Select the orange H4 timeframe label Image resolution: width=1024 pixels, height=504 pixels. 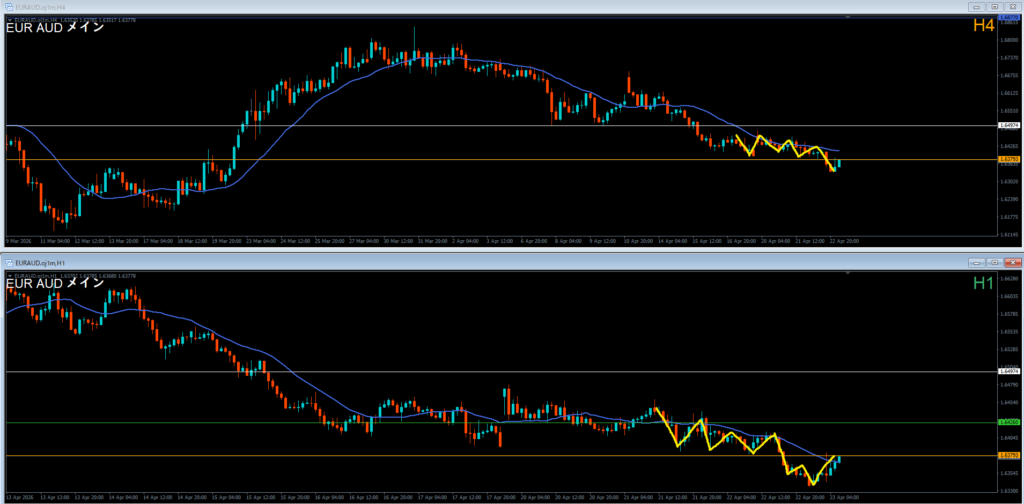[x=982, y=26]
